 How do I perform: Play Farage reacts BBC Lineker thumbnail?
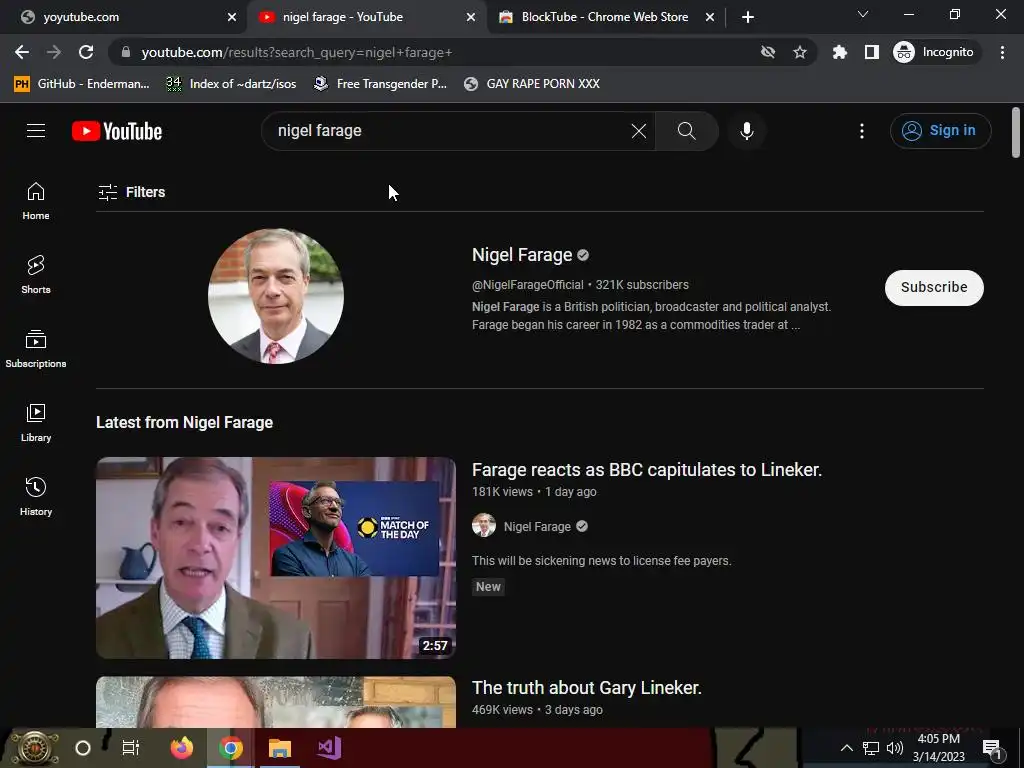point(276,557)
